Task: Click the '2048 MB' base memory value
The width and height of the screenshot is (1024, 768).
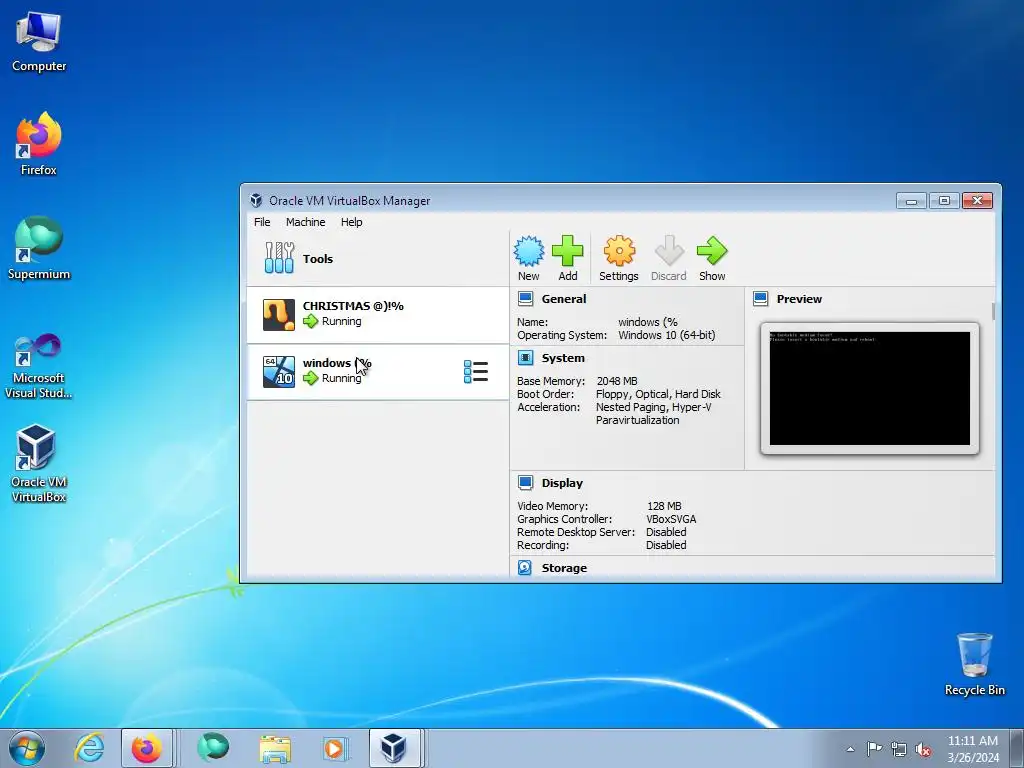Action: coord(617,381)
